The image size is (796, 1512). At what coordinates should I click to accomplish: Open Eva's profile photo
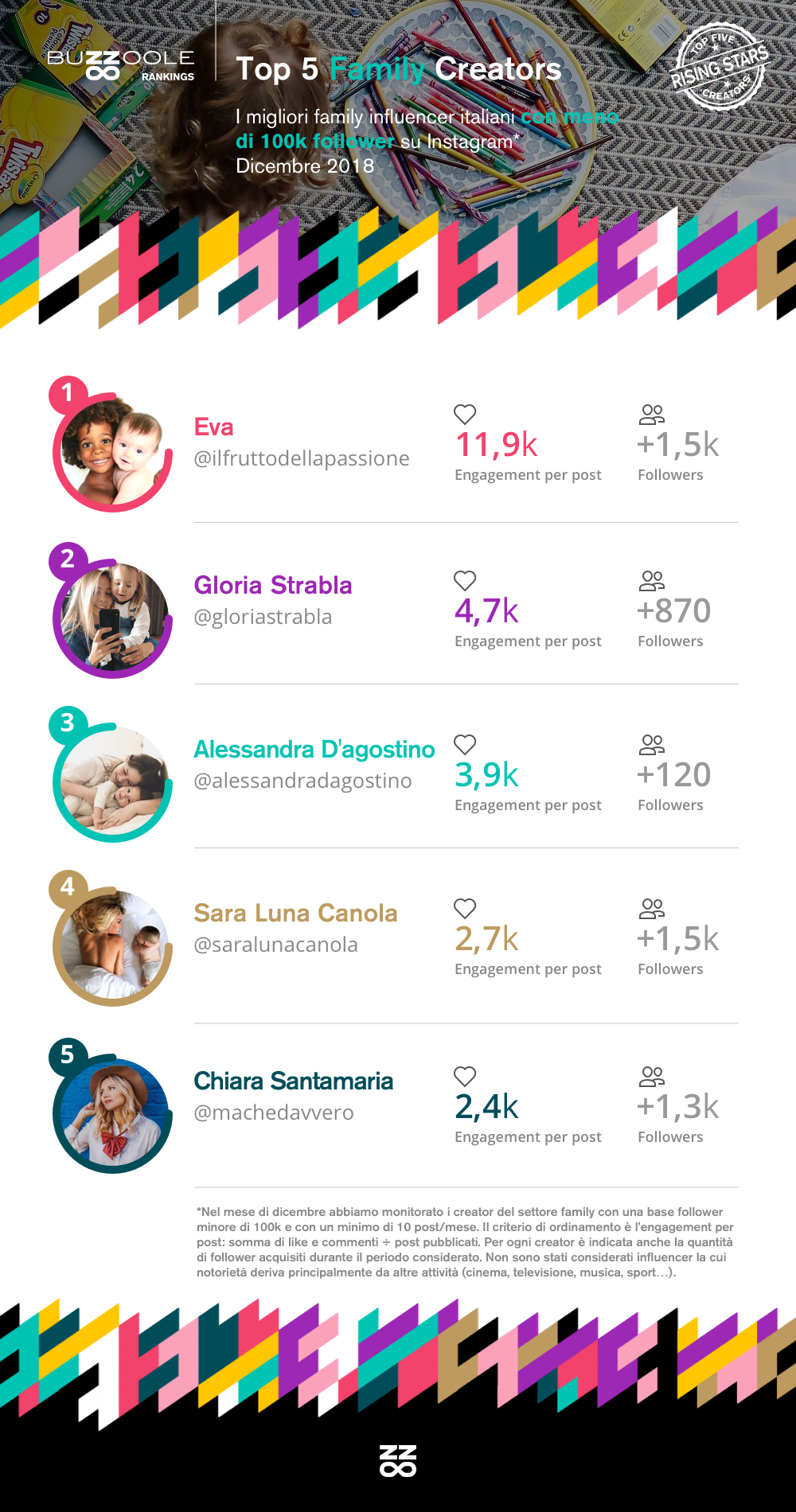[x=113, y=452]
